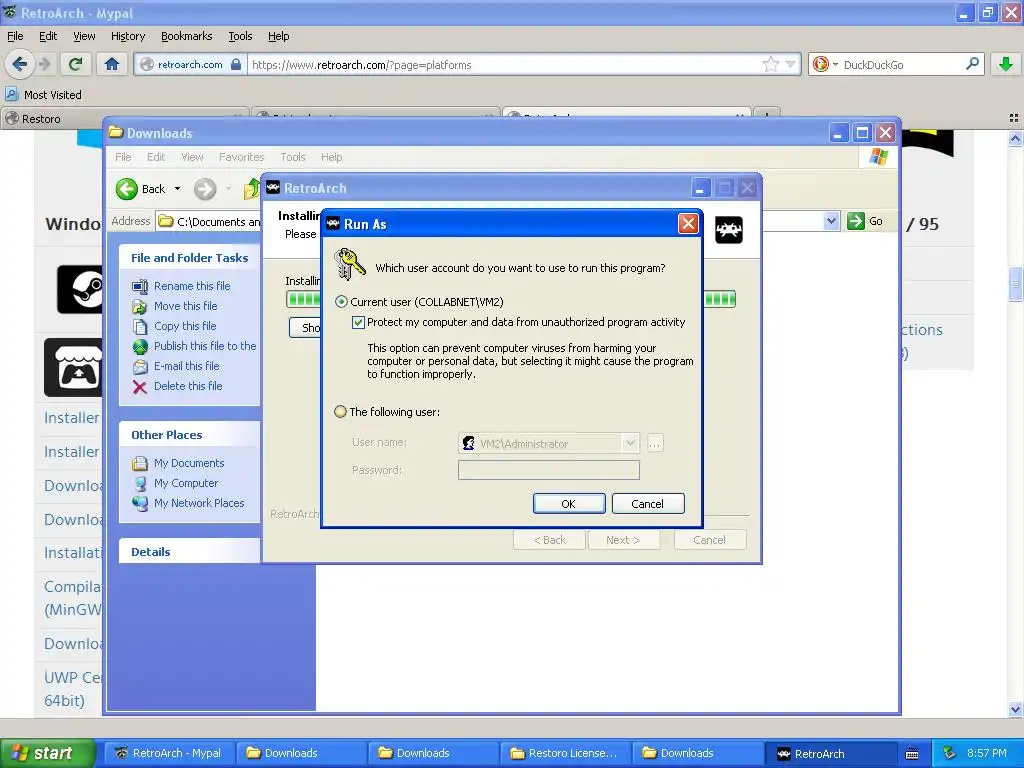
Task: Toggle Protect my computer checkbox
Action: [x=358, y=322]
